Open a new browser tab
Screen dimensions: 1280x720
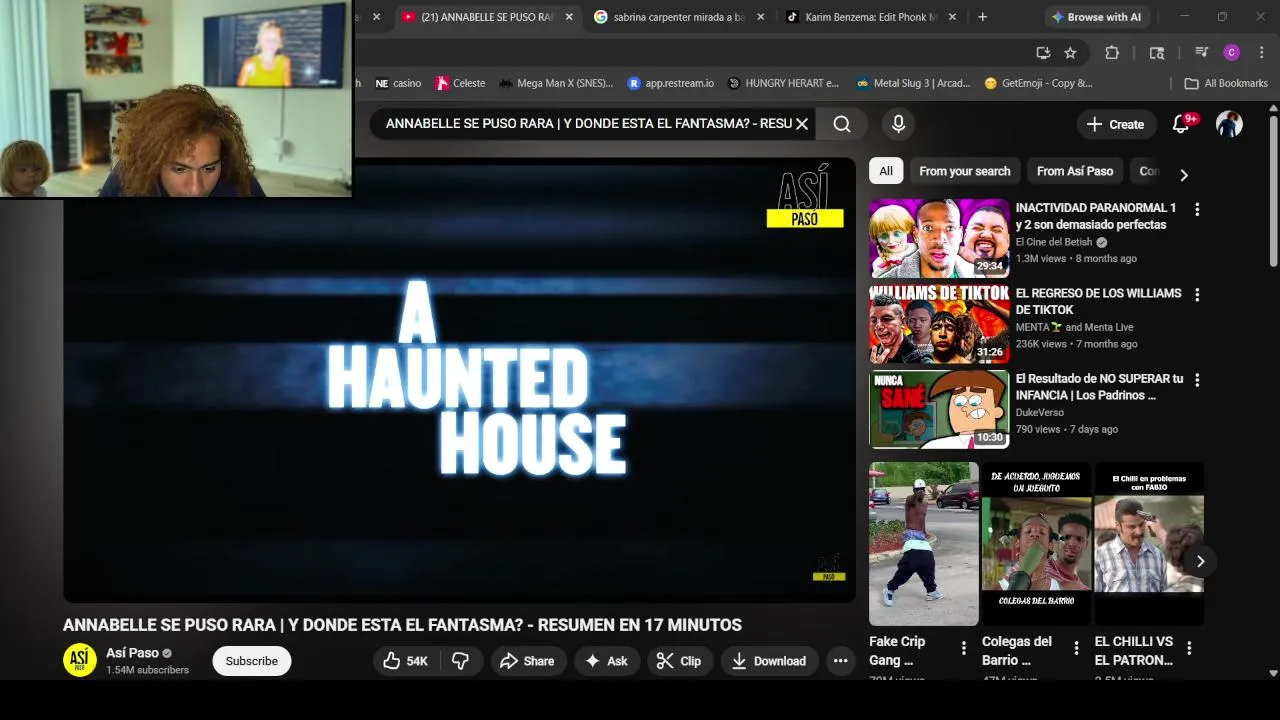click(x=982, y=17)
